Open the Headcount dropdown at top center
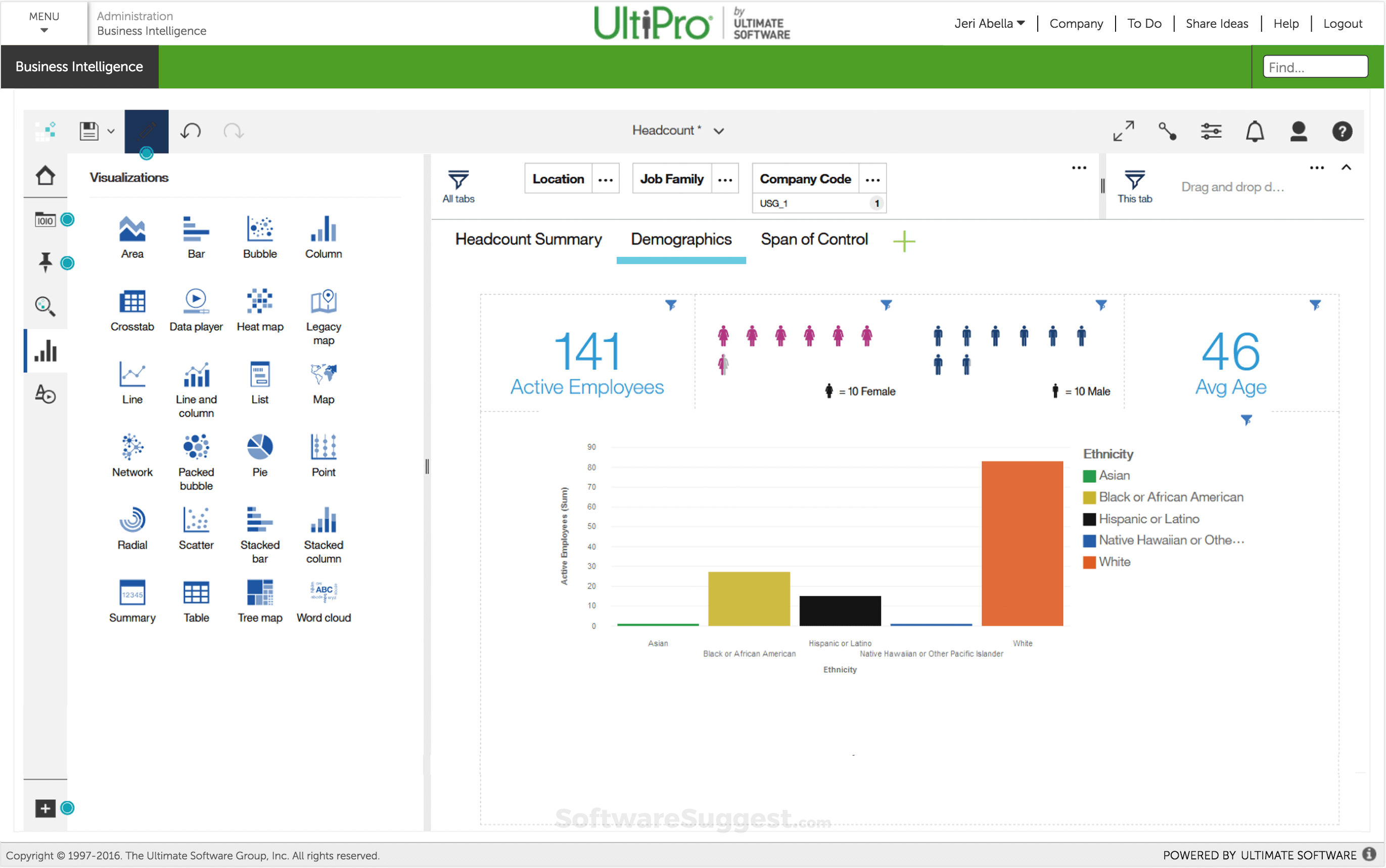 pos(719,130)
